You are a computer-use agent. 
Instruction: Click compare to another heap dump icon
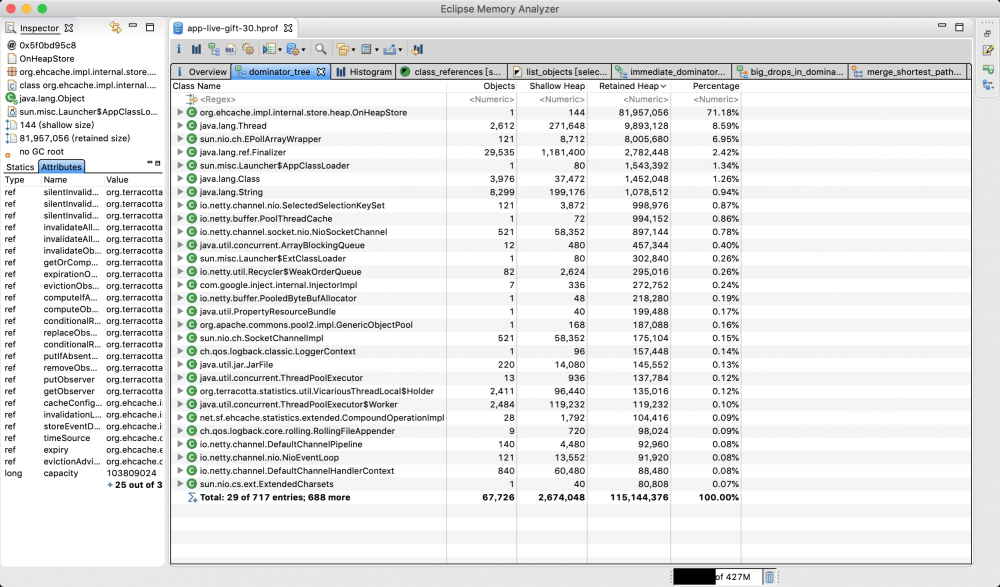tap(418, 49)
